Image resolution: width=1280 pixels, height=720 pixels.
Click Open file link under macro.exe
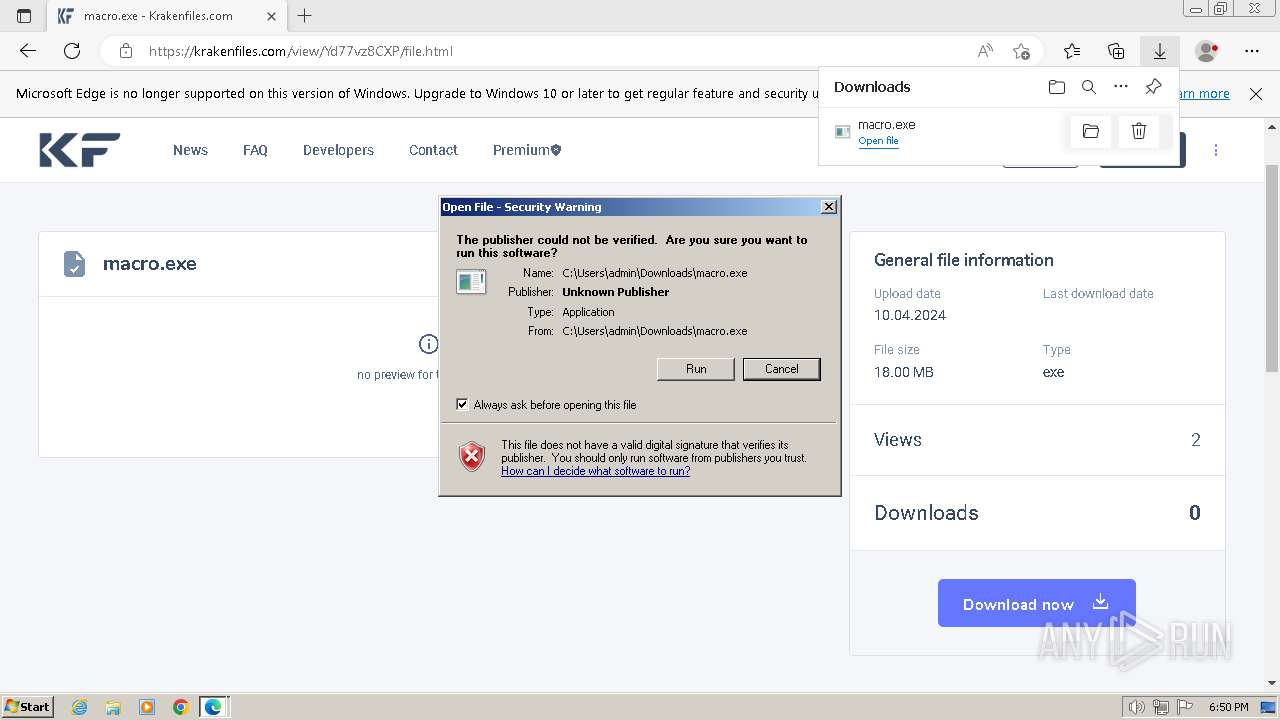(878, 141)
